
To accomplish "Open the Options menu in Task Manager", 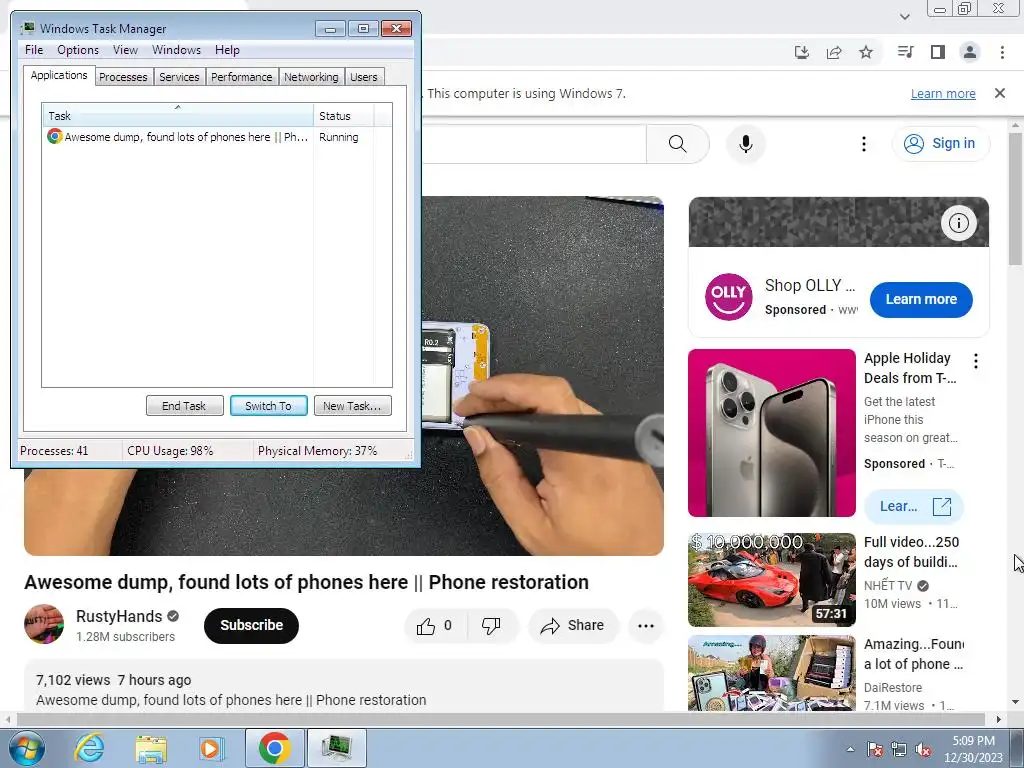I will point(78,50).
